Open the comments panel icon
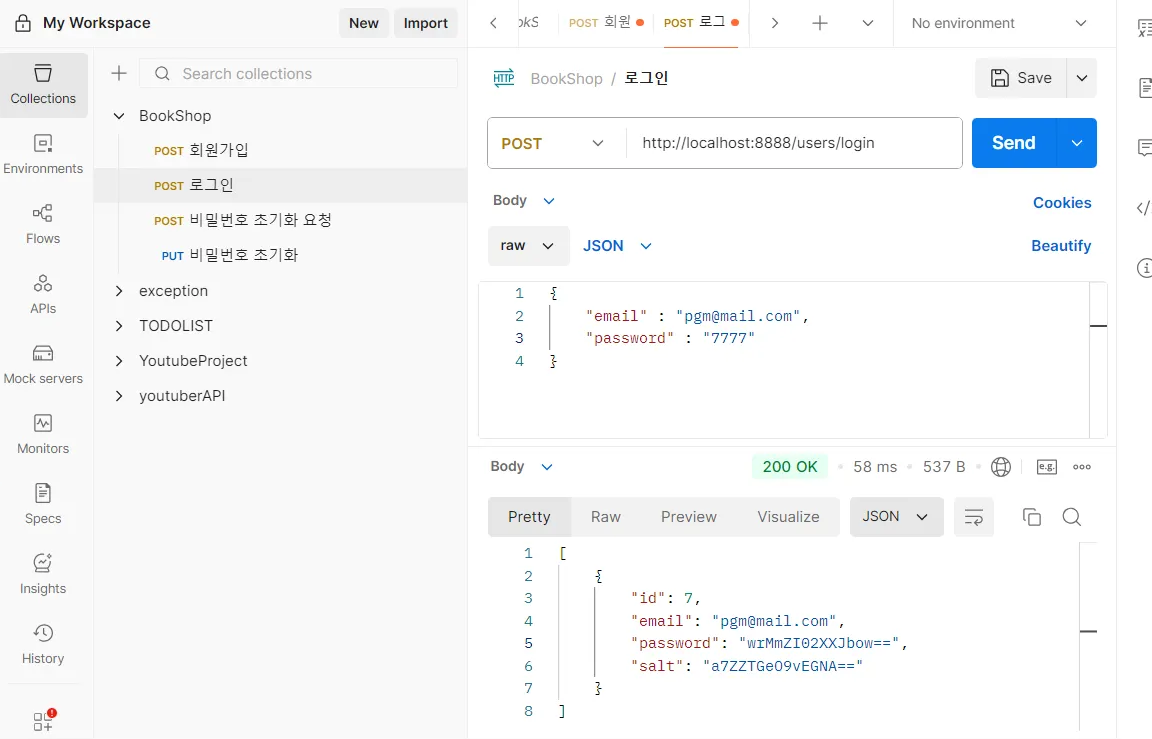 click(1144, 148)
